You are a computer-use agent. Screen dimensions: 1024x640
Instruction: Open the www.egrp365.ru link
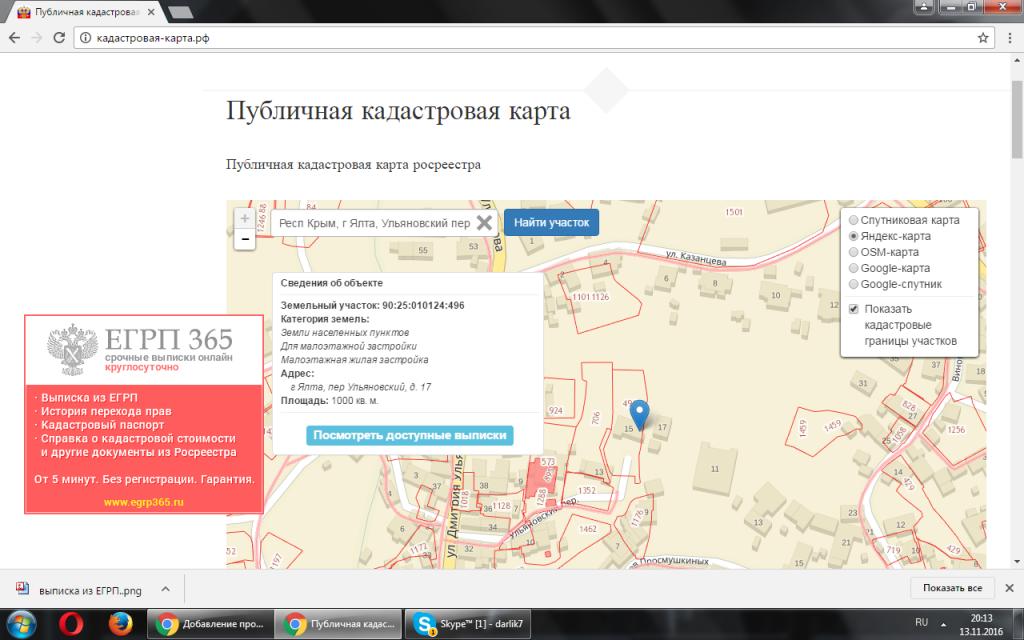[144, 502]
